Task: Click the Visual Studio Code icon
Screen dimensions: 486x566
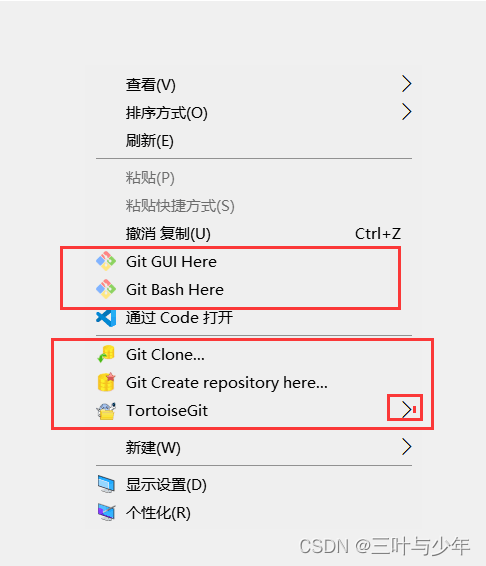Action: [106, 318]
